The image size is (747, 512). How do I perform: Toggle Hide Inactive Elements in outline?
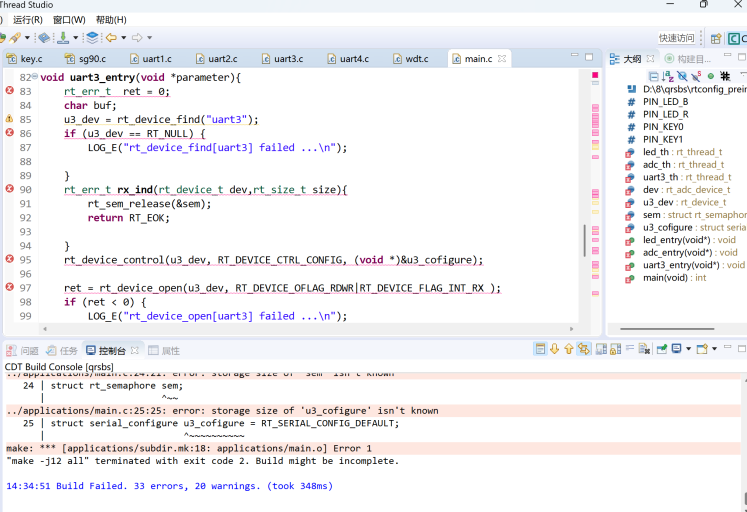click(x=725, y=76)
